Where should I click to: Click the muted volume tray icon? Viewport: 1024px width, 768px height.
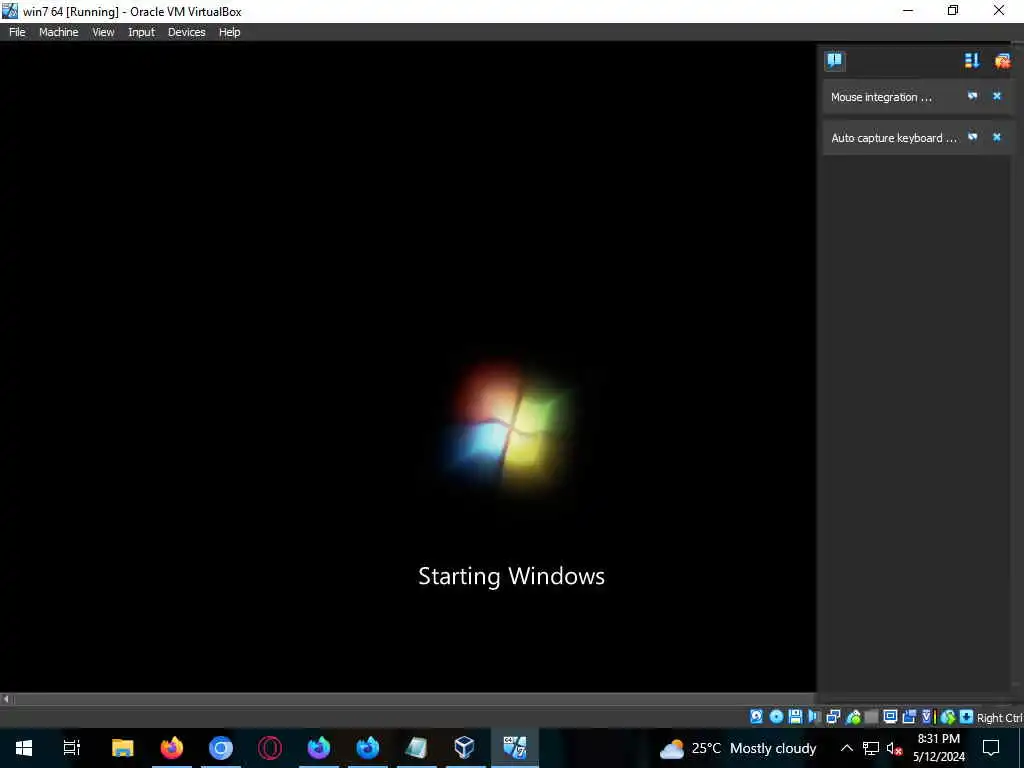pos(894,748)
